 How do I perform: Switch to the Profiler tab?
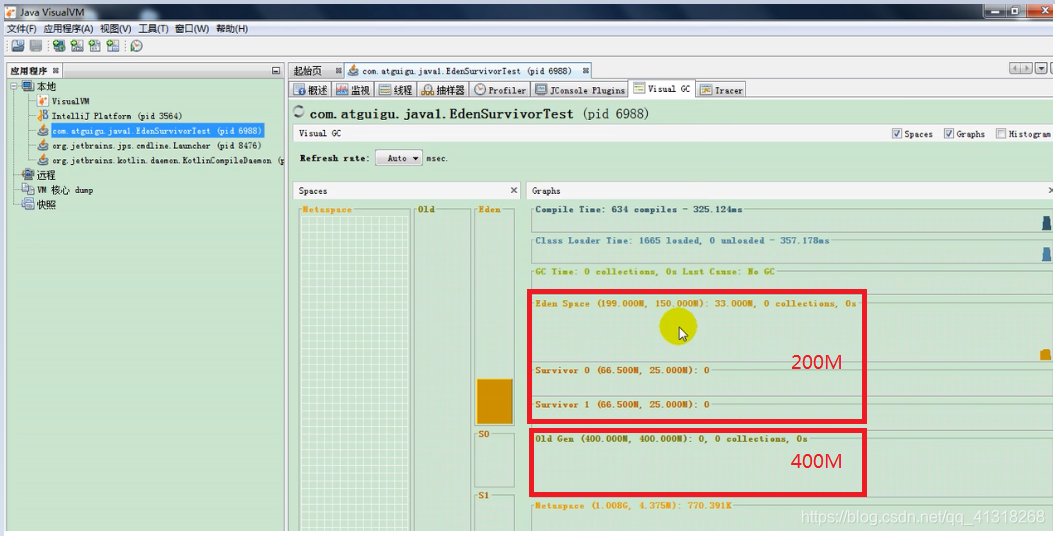coord(501,90)
